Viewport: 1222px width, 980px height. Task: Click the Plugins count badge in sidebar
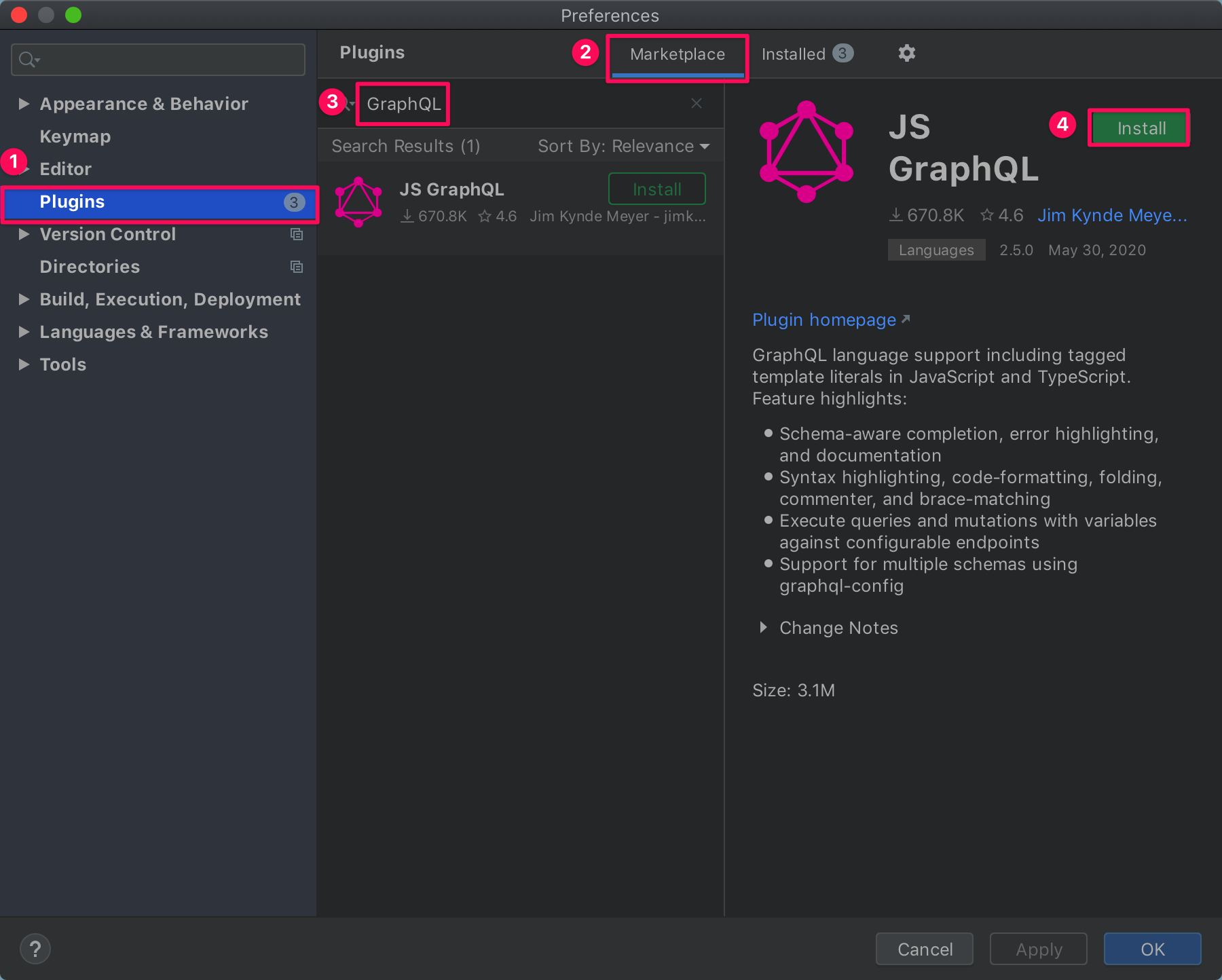(294, 202)
